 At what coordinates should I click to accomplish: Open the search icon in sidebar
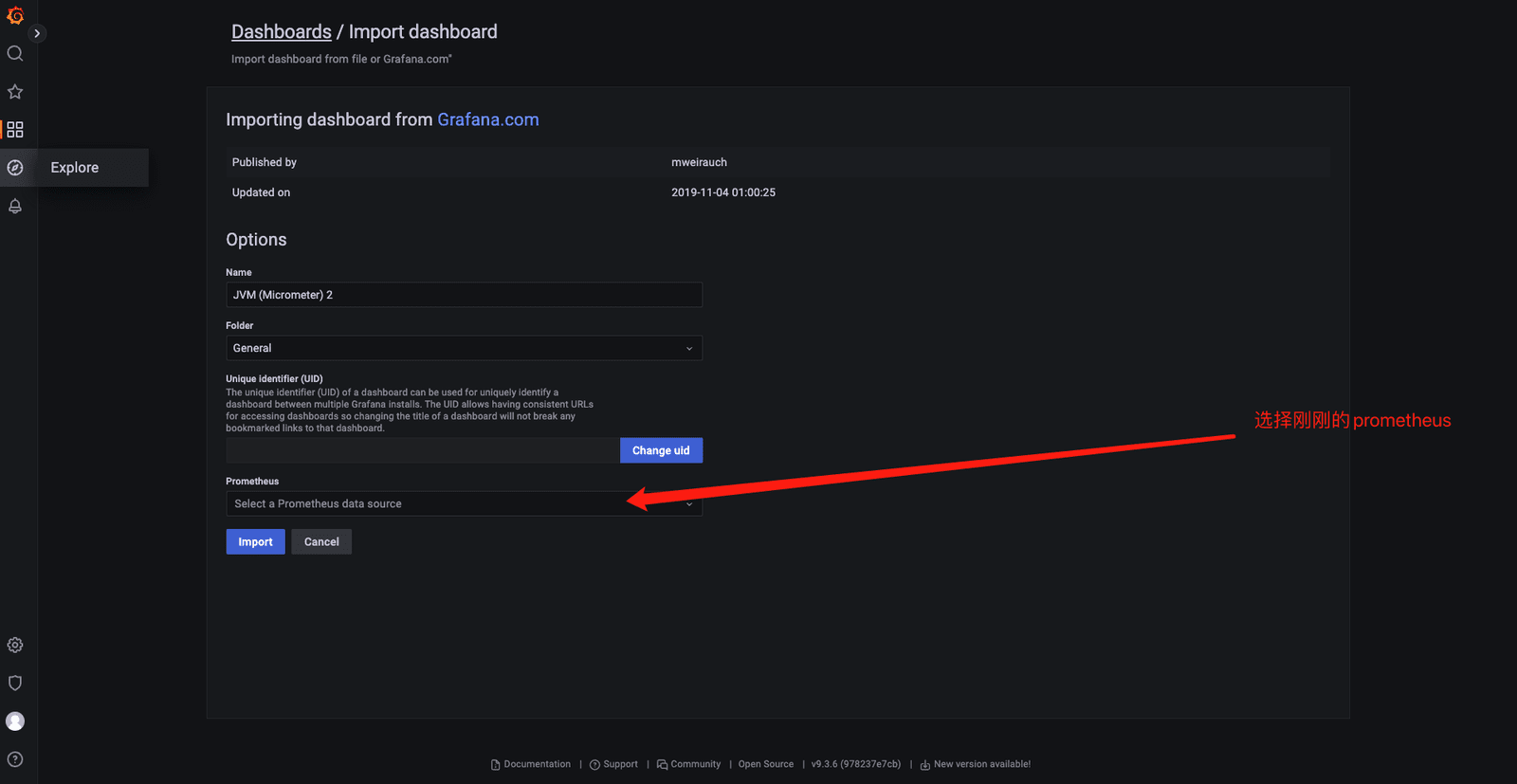[x=15, y=53]
